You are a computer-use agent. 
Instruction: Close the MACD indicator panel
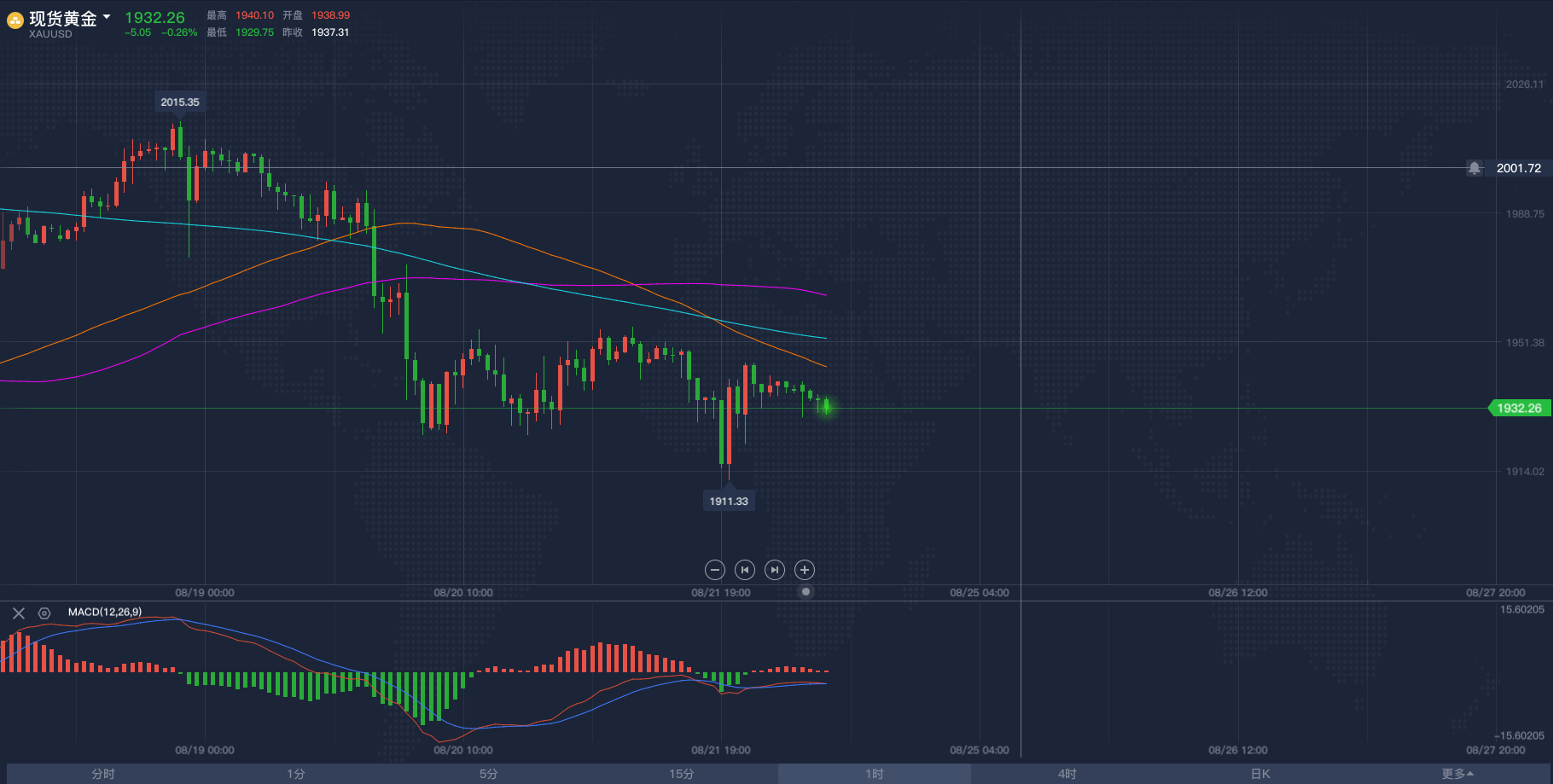pos(19,613)
